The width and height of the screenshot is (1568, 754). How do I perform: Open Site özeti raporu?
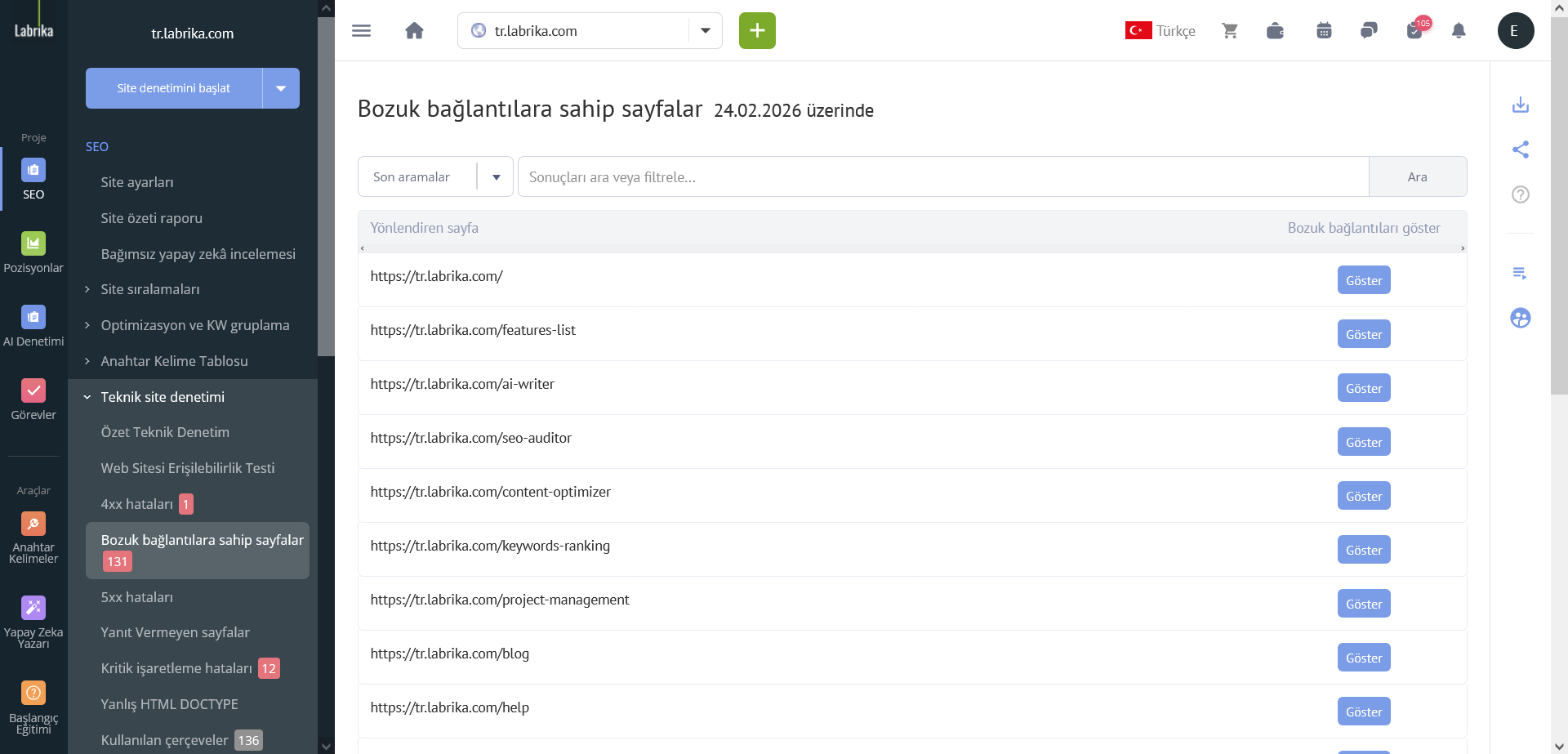click(x=151, y=218)
